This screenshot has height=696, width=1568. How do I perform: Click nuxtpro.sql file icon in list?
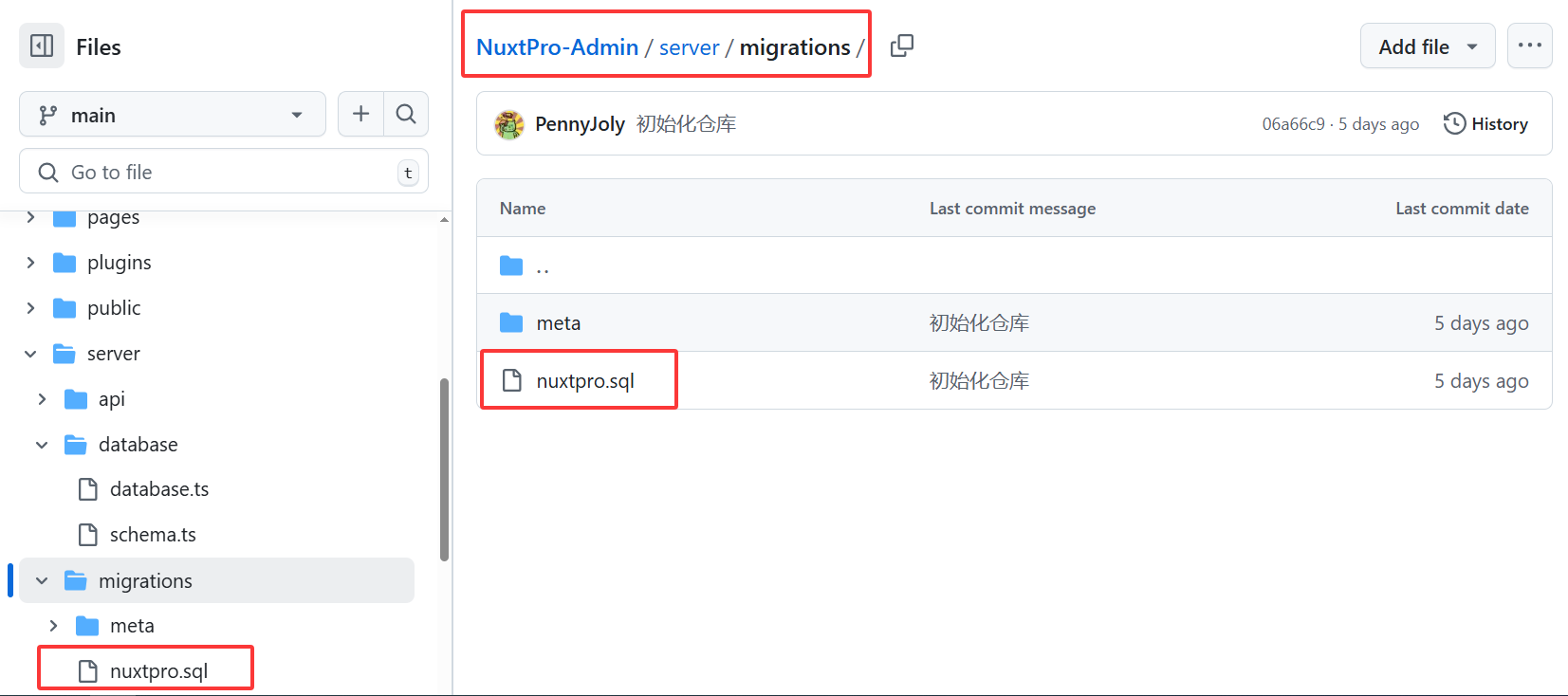[x=512, y=381]
